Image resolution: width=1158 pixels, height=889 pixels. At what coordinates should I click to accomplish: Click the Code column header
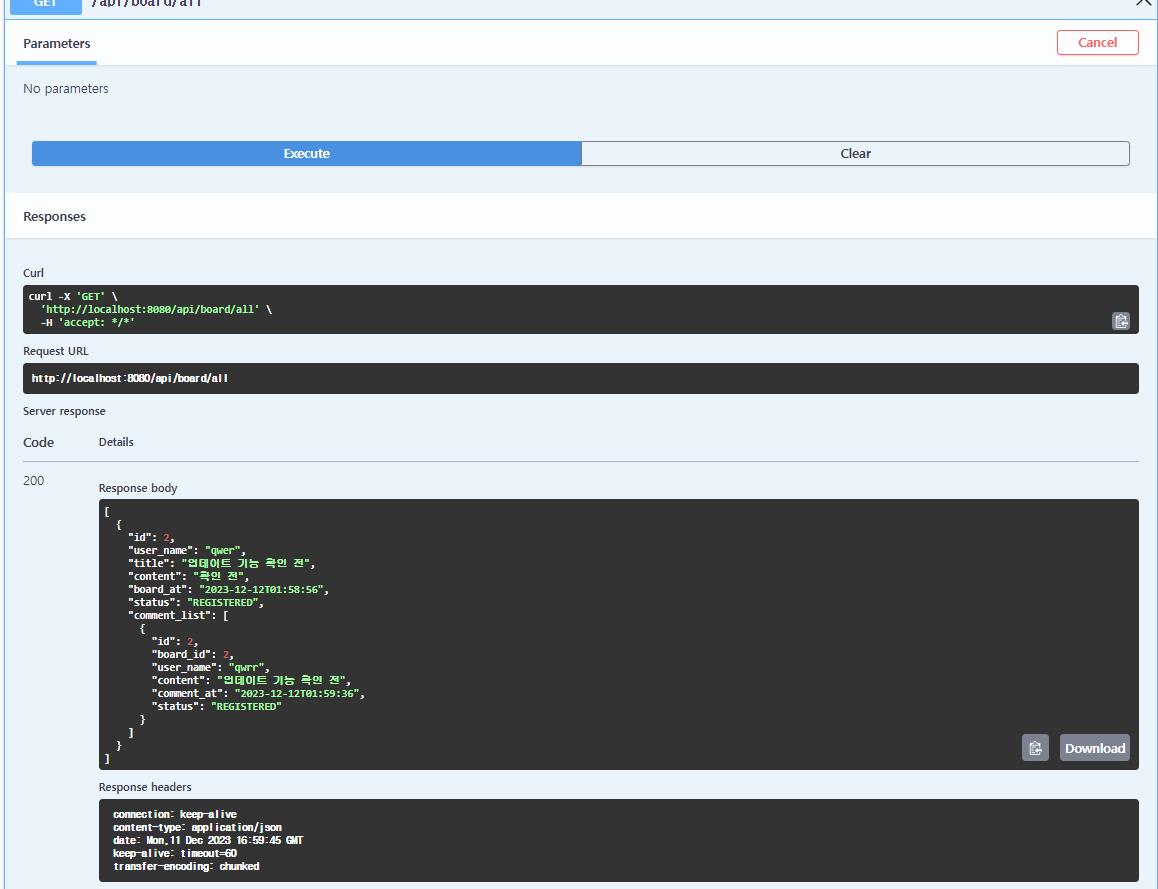[38, 442]
